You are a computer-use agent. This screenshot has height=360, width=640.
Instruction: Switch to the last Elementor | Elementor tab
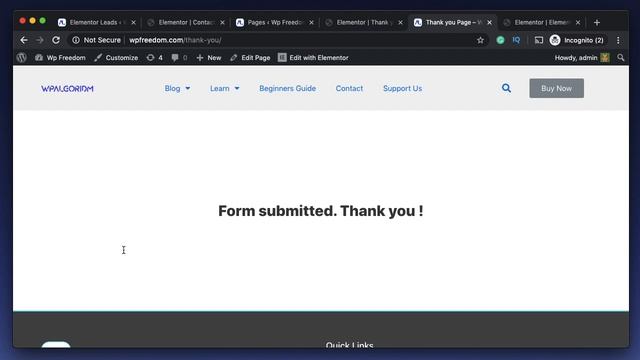click(x=542, y=22)
